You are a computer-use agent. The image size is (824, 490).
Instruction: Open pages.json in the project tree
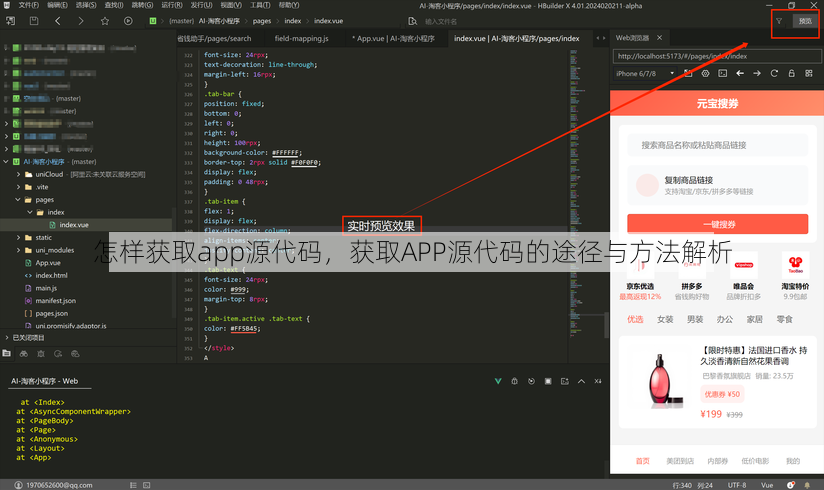(x=51, y=313)
